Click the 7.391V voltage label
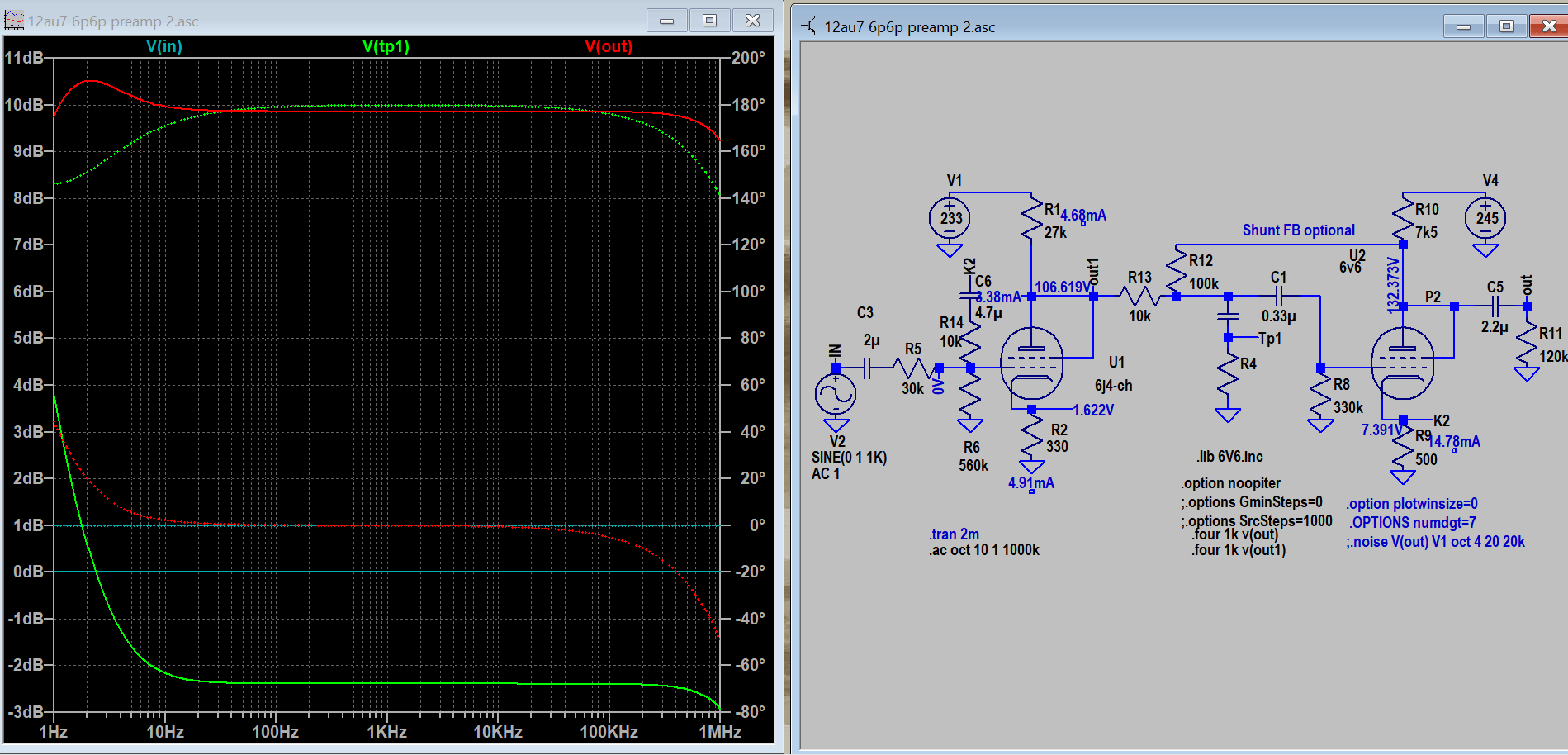Viewport: 1568px width, 755px height. click(1382, 430)
